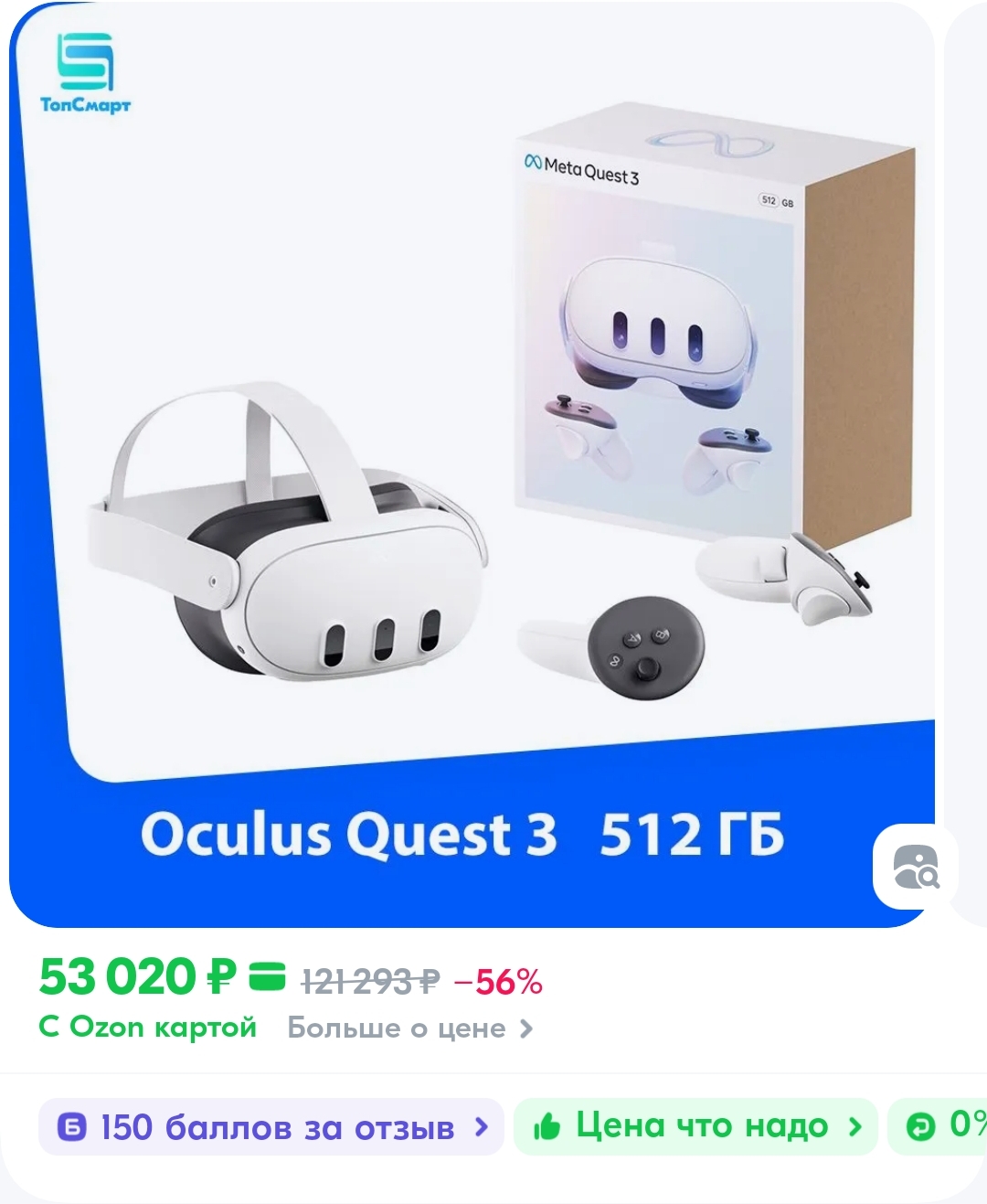
Task: Tap the 53 020 ₽ green price
Action: coord(138,976)
